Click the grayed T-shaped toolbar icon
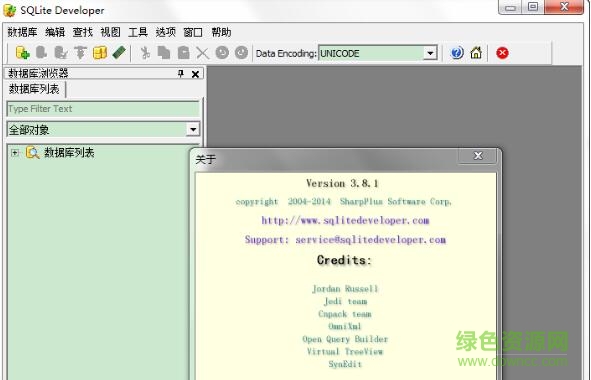The height and width of the screenshot is (380, 591). click(80, 52)
